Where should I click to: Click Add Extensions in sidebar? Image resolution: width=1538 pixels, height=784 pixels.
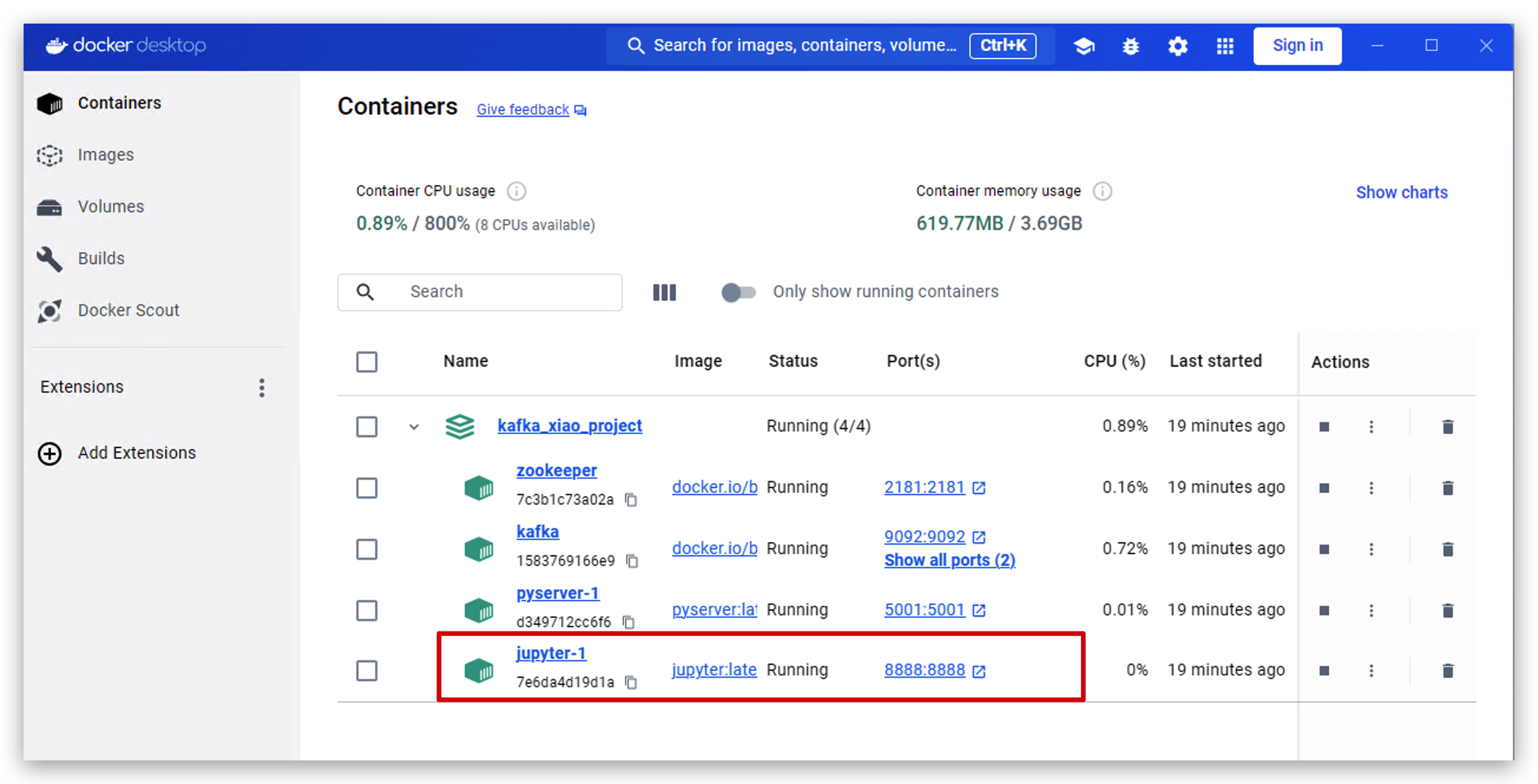point(137,453)
